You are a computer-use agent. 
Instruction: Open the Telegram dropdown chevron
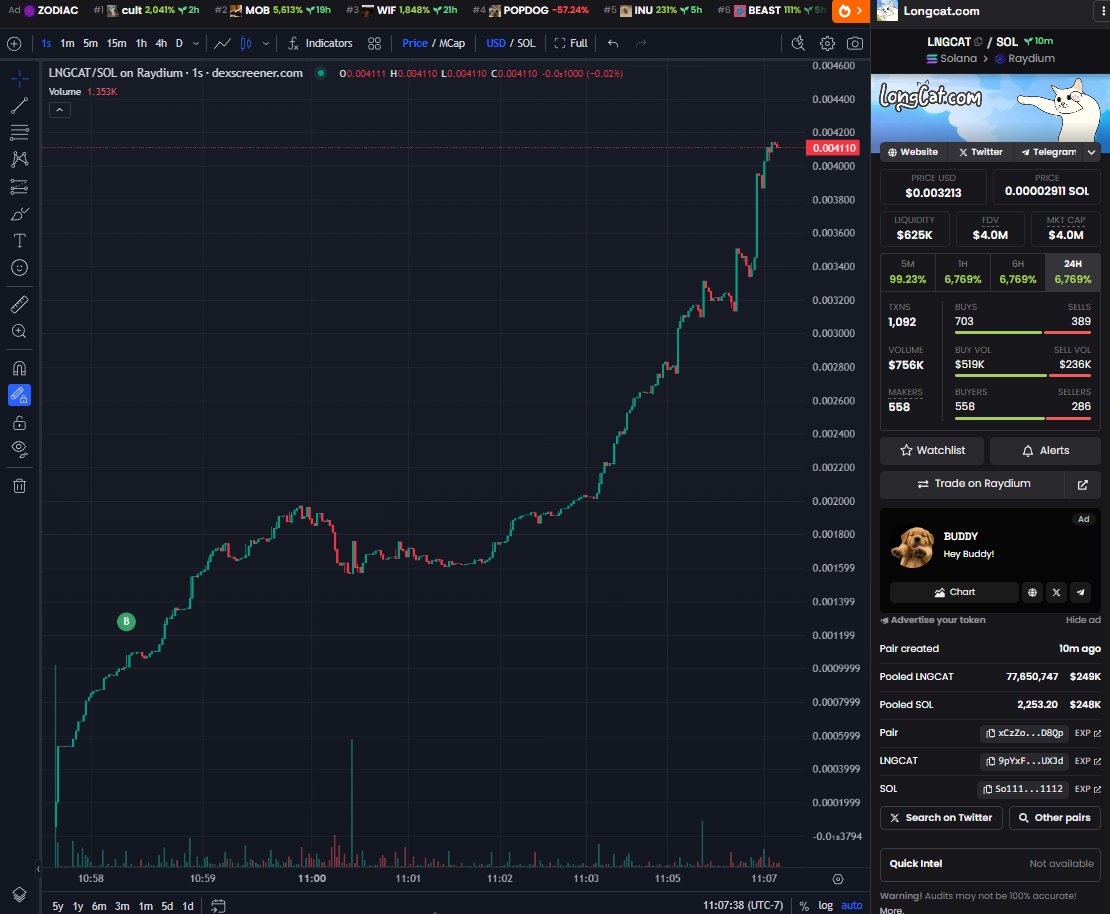(x=1089, y=152)
